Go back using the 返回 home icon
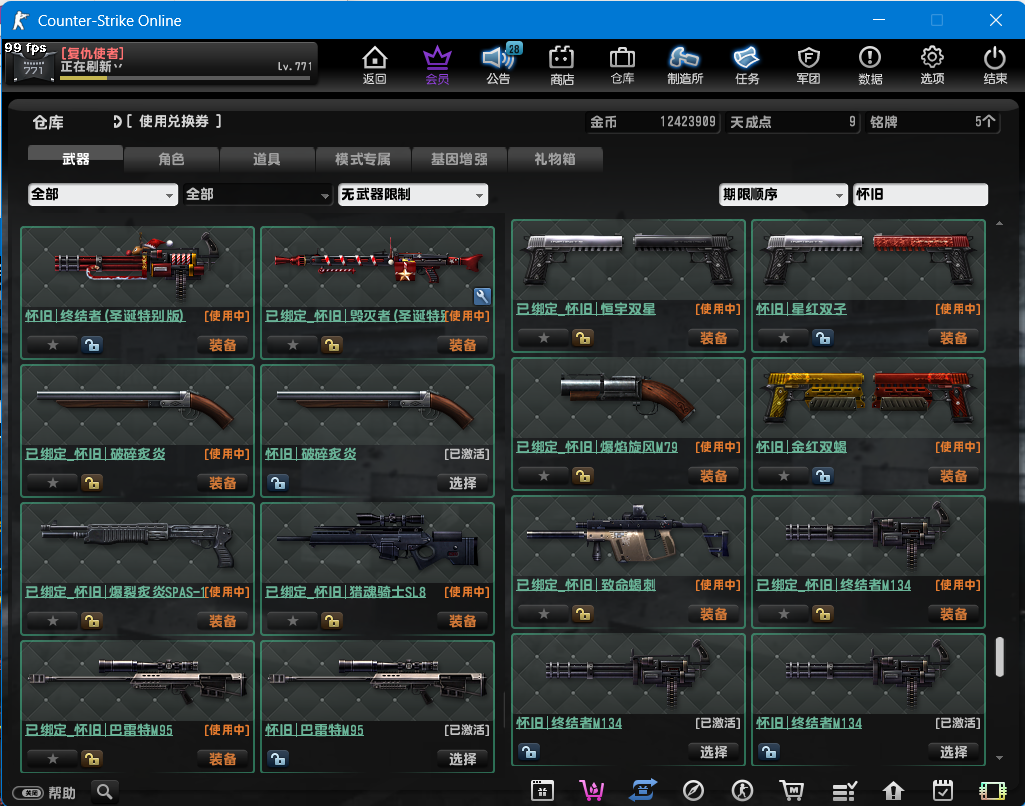This screenshot has height=806, width=1025. click(x=375, y=65)
